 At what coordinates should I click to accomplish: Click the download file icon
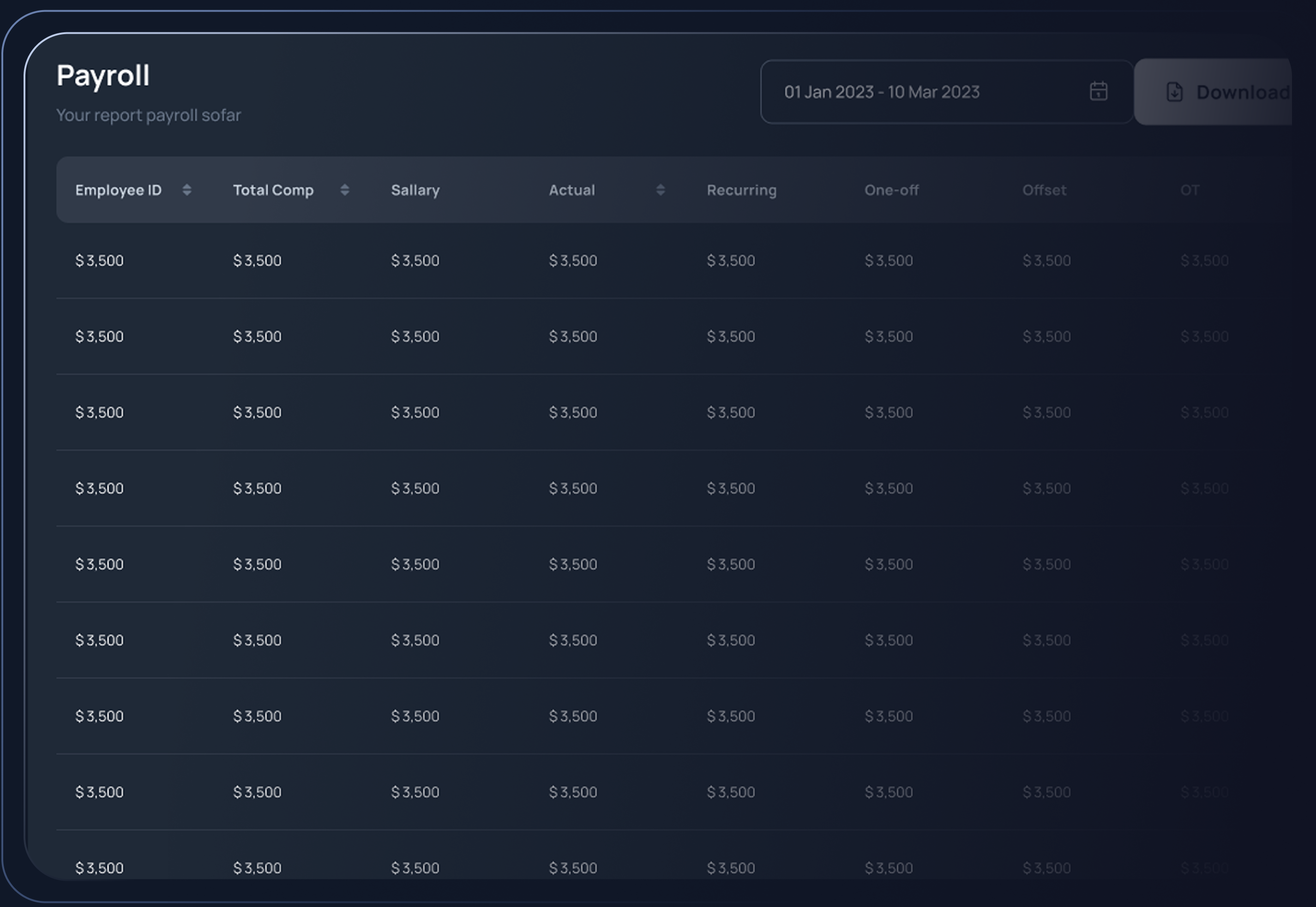1174,91
